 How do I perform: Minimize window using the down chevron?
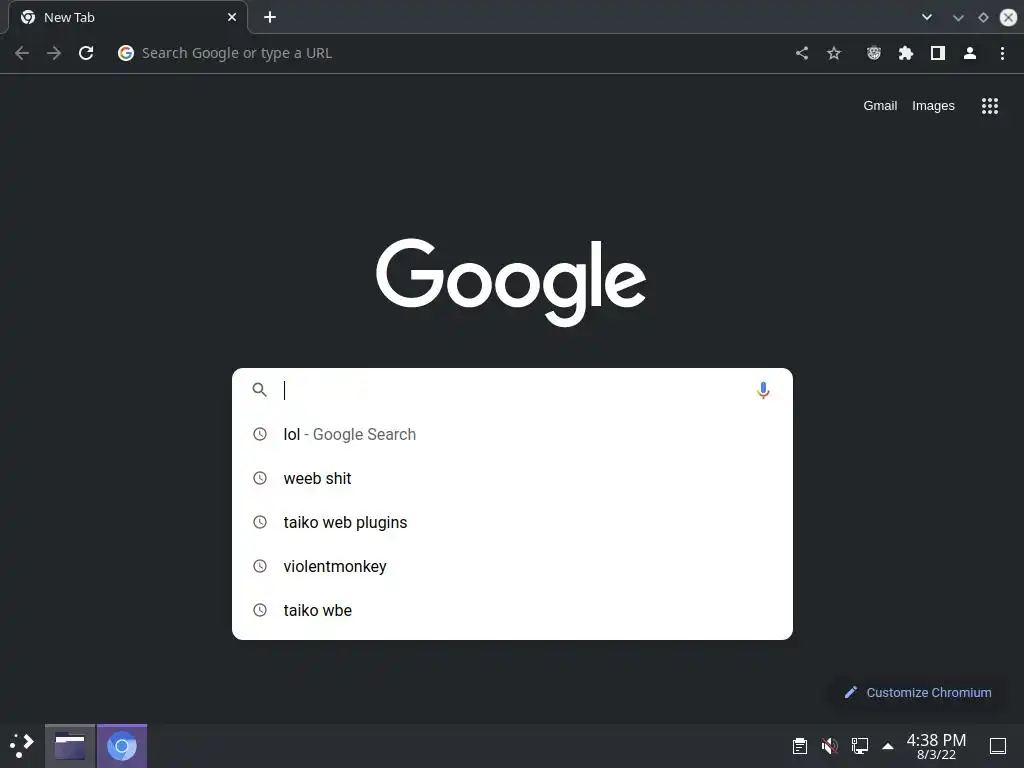click(x=958, y=18)
